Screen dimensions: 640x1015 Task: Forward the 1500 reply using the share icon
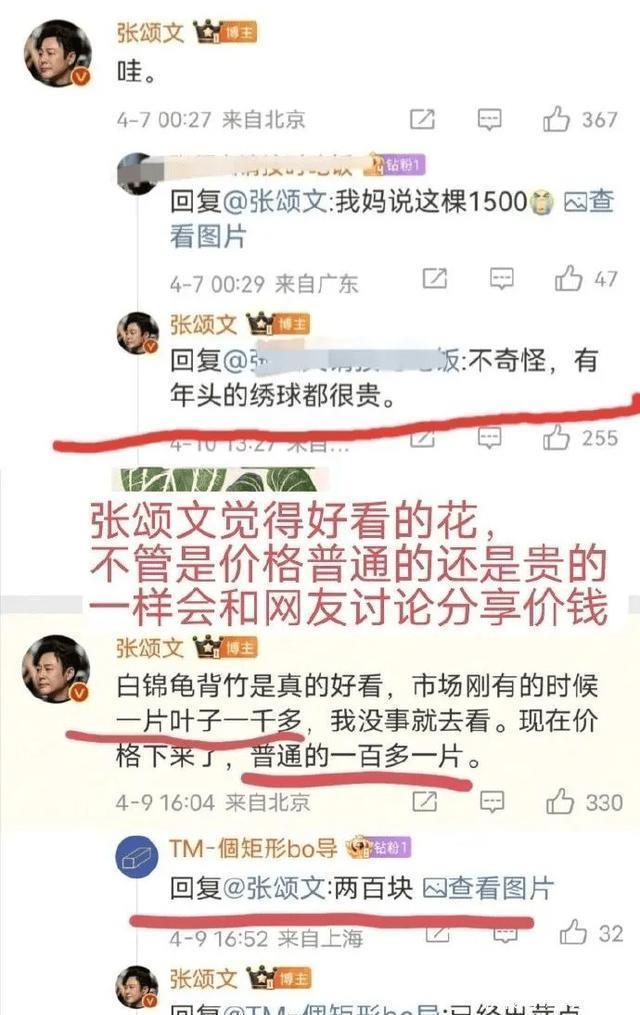pyautogui.click(x=435, y=278)
